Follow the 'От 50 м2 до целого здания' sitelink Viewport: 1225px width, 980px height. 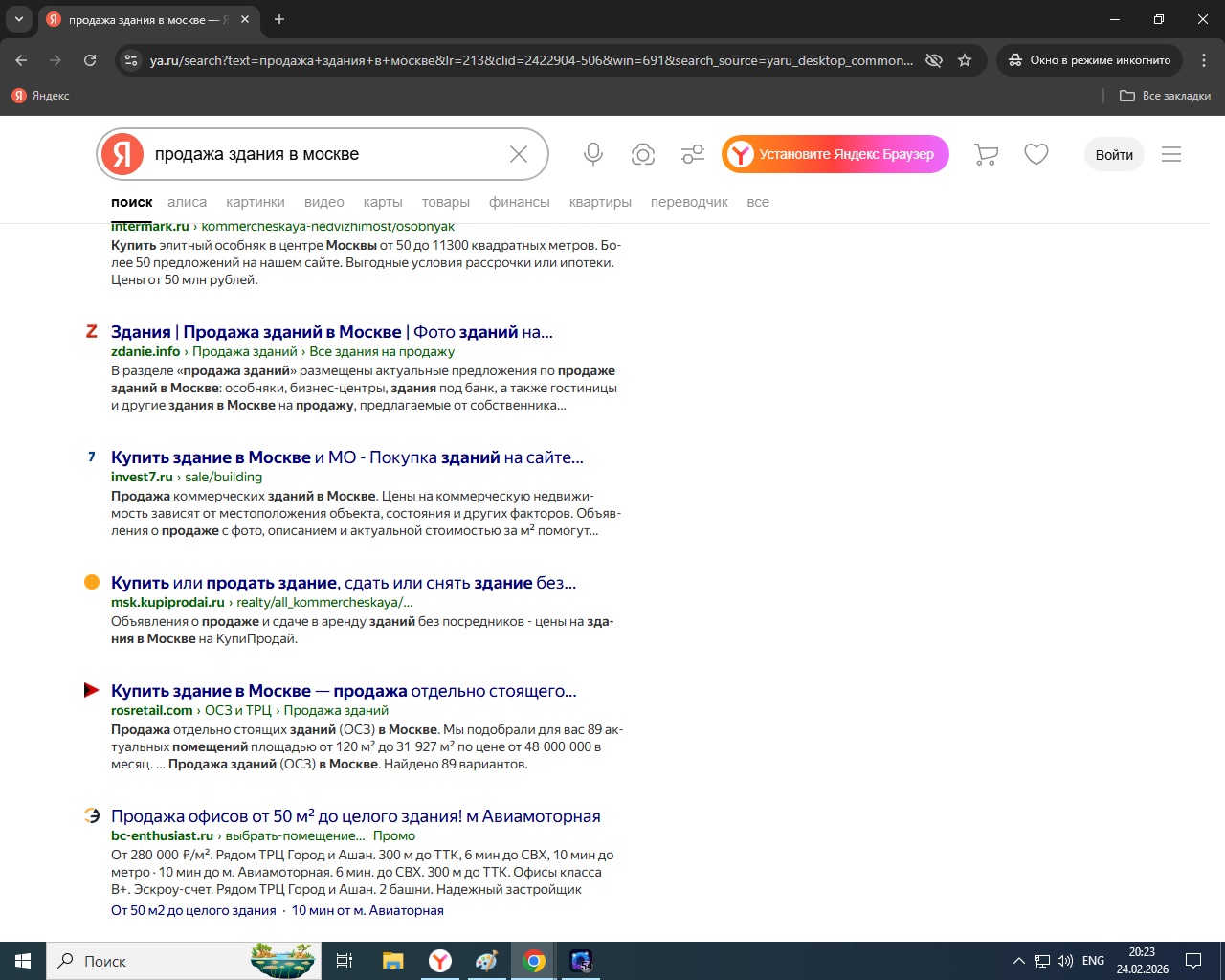[193, 910]
